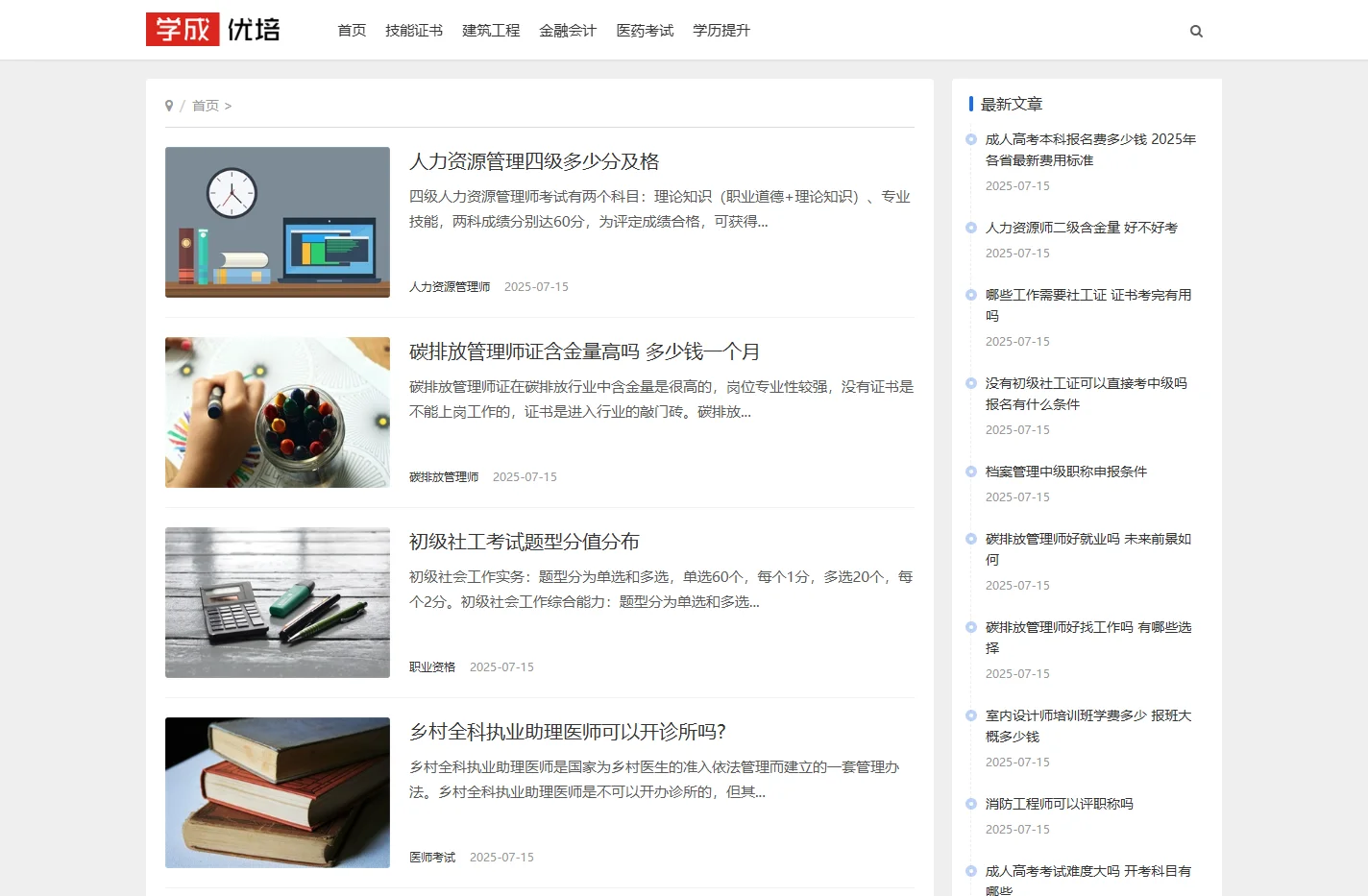Click the 首页 breadcrumb link
Viewport: 1368px width, 896px height.
pos(206,106)
